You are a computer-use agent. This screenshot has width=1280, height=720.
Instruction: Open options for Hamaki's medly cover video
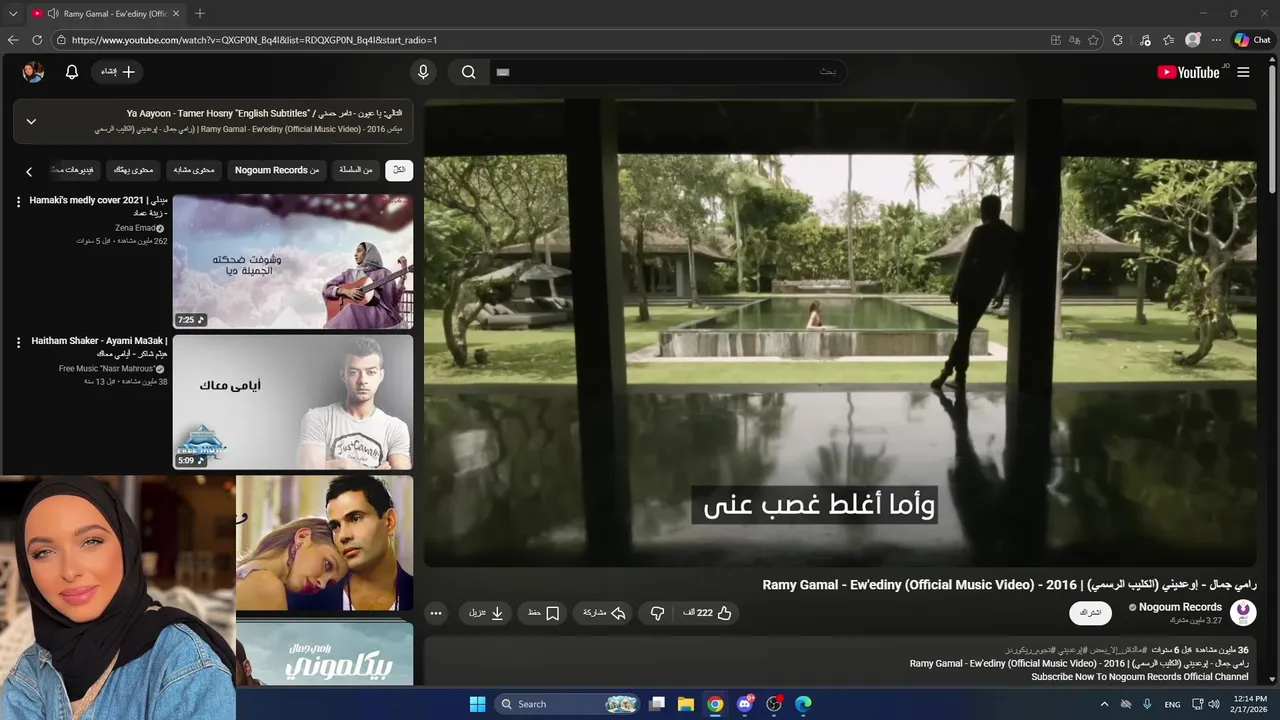[18, 202]
